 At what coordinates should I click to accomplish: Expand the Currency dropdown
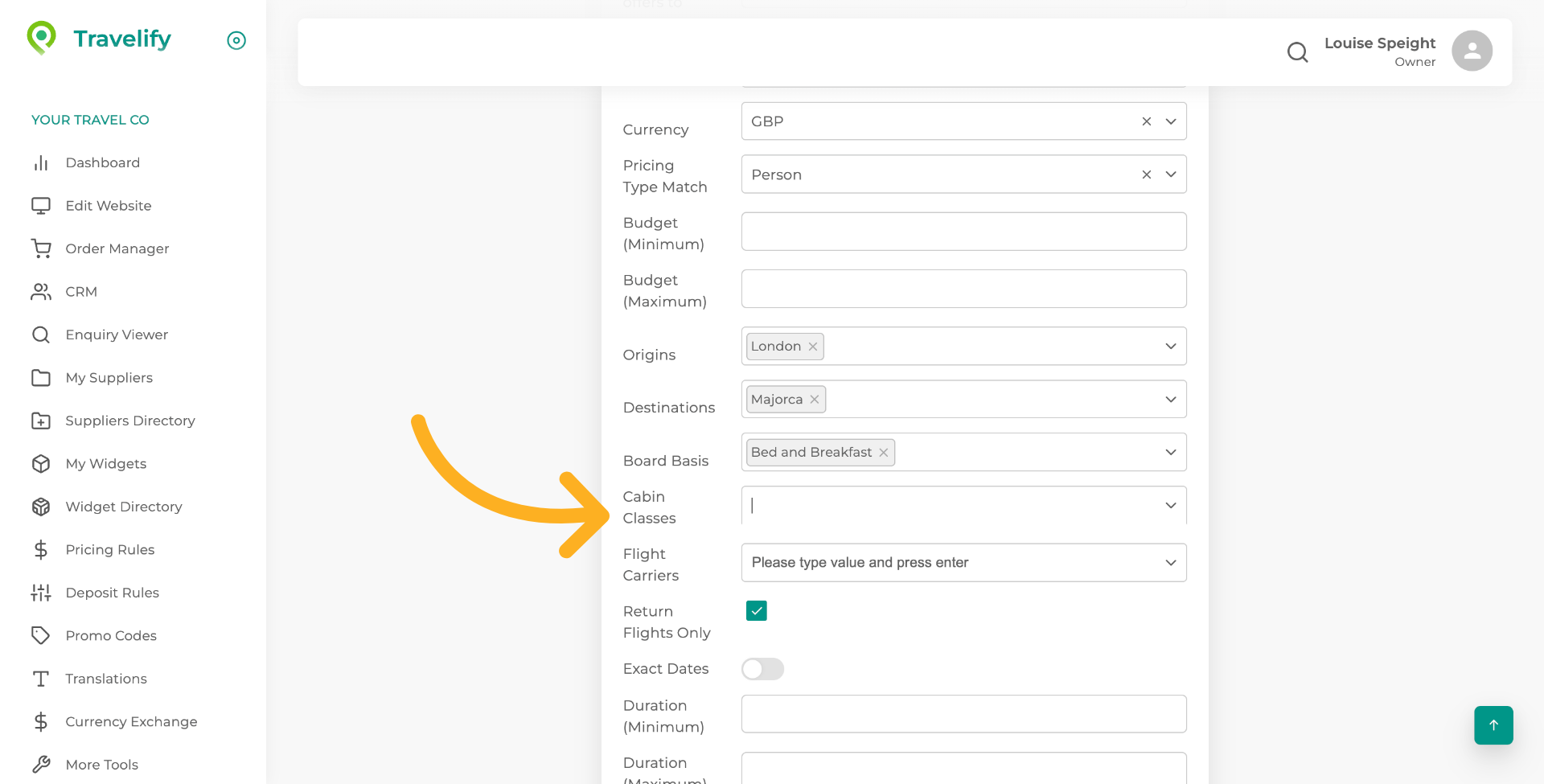(x=1171, y=121)
